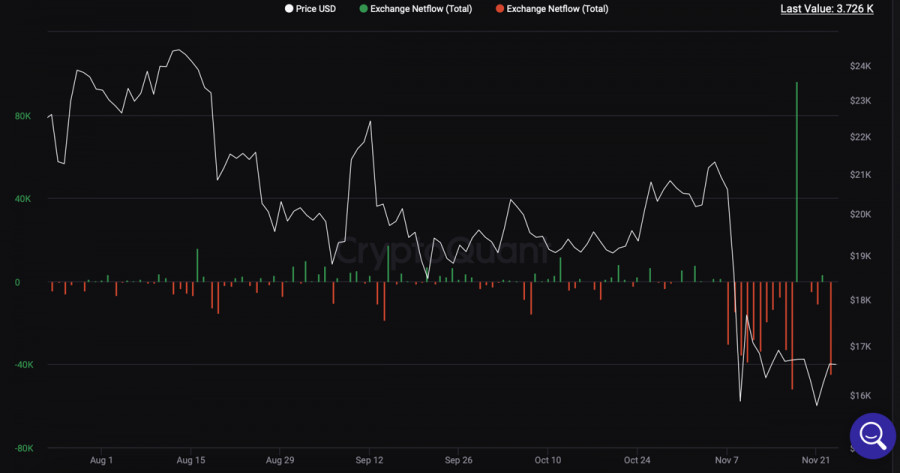Select the Oct 10 date label

point(548,460)
